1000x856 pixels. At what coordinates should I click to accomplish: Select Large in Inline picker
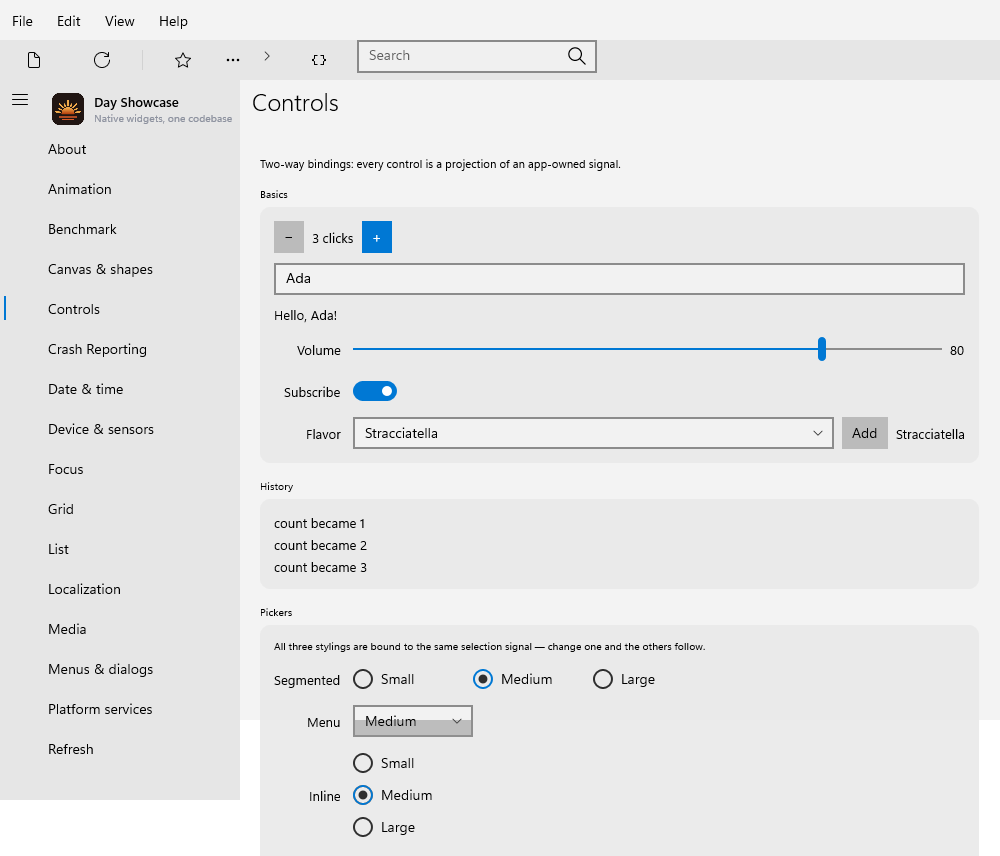pos(384,827)
